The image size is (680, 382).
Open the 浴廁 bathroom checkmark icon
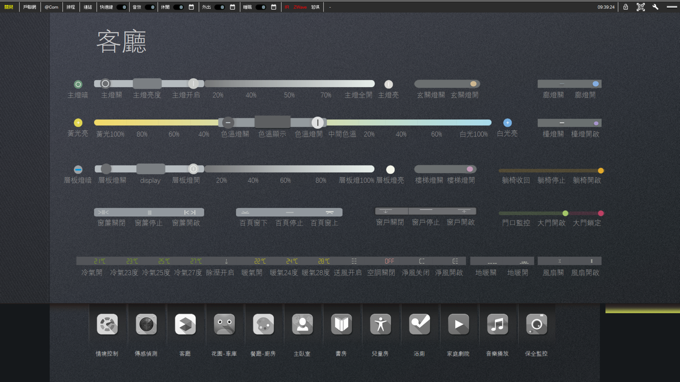coord(419,324)
